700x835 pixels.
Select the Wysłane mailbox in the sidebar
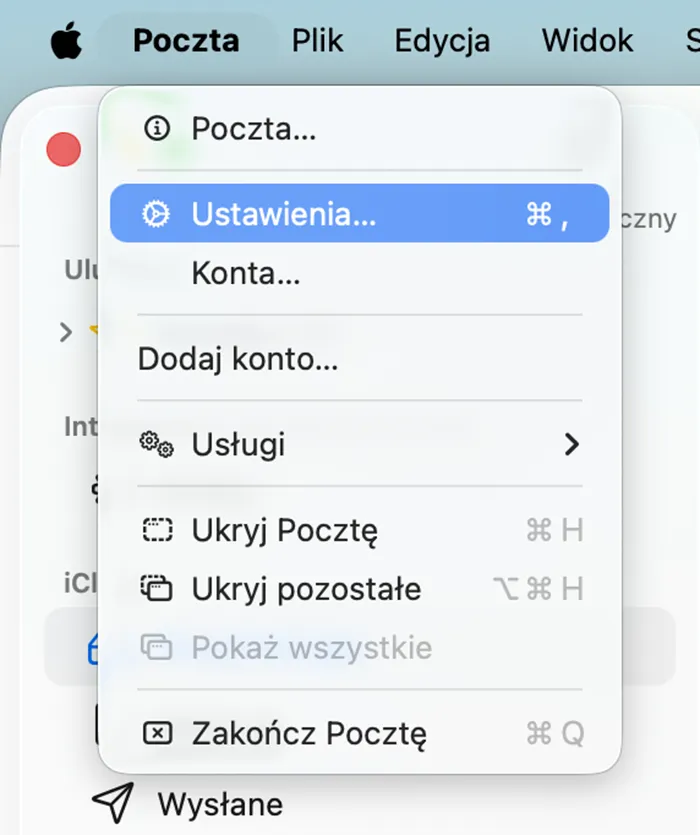click(x=222, y=803)
